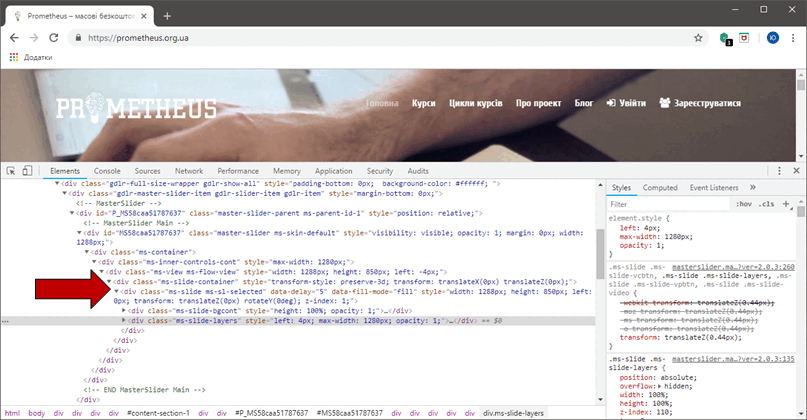
Task: Activate the inspect element picker tool
Action: [x=11, y=171]
